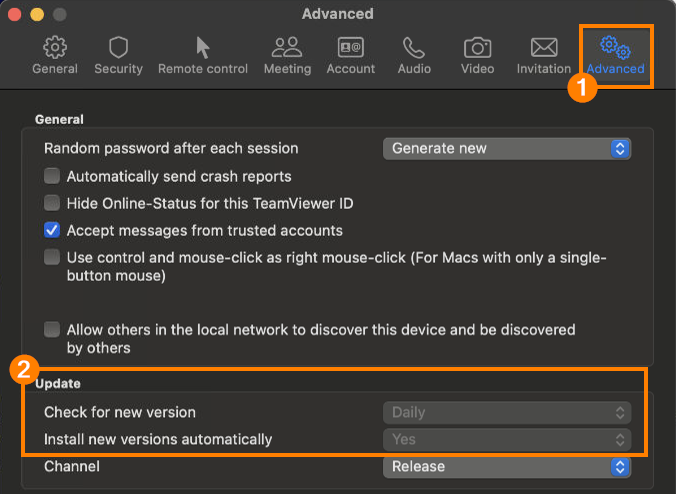Click the Meeting tab label
The image size is (676, 494).
[288, 69]
